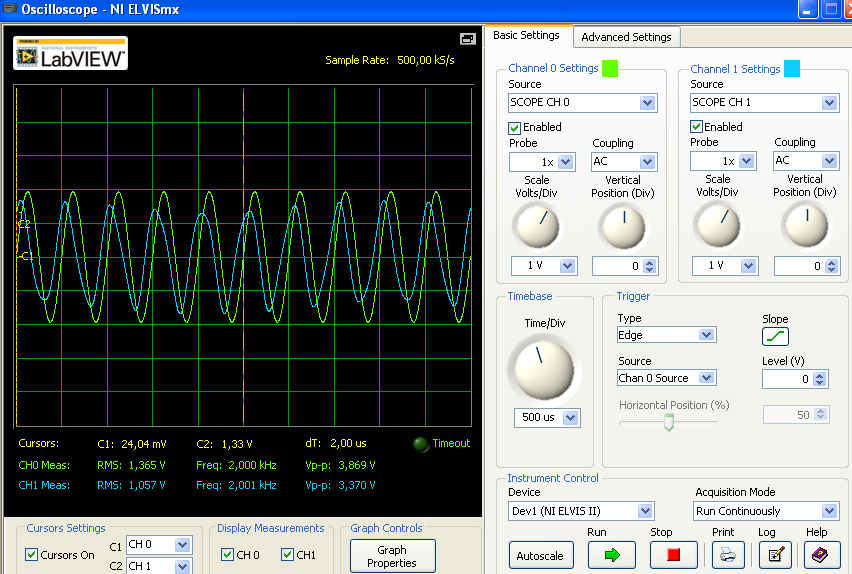The height and width of the screenshot is (574, 852).
Task: Click the trigger Level (V) stepper arrows
Action: pyautogui.click(x=820, y=379)
